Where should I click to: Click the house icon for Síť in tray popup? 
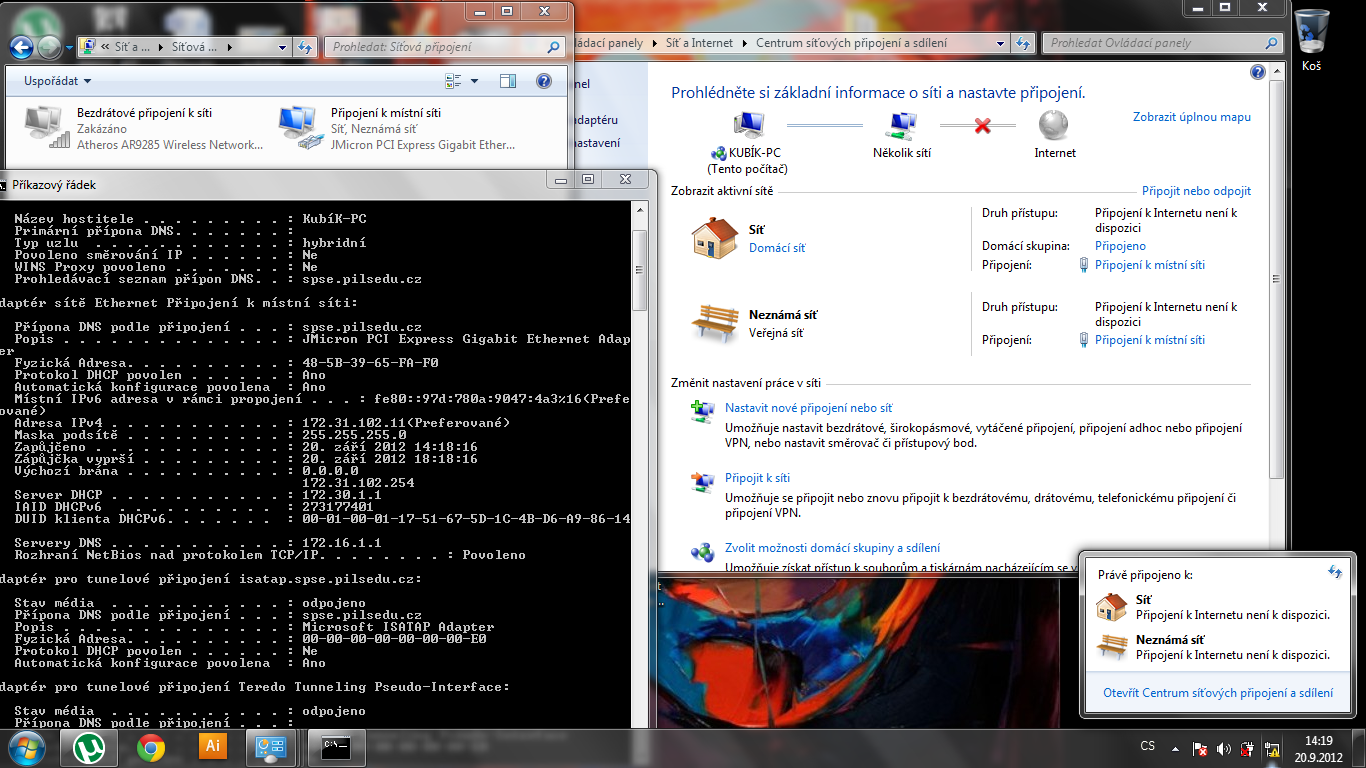(1112, 607)
